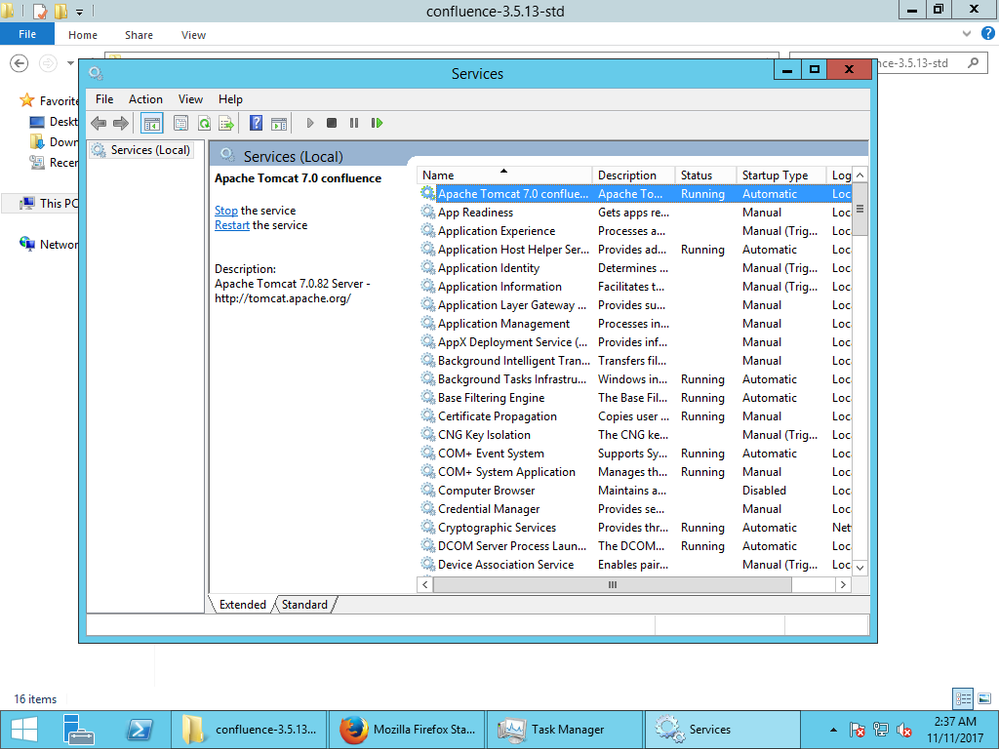Open the Windows Start button
This screenshot has width=999, height=749.
click(24, 729)
